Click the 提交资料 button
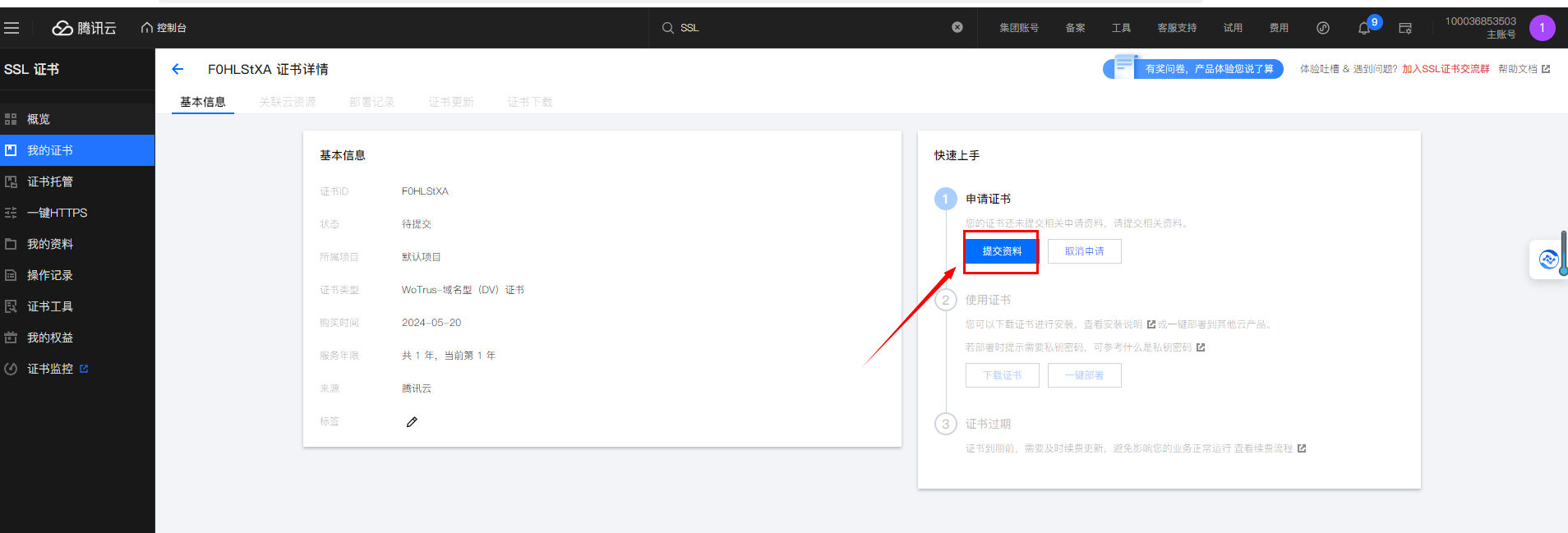This screenshot has width=1568, height=533. click(x=1002, y=251)
